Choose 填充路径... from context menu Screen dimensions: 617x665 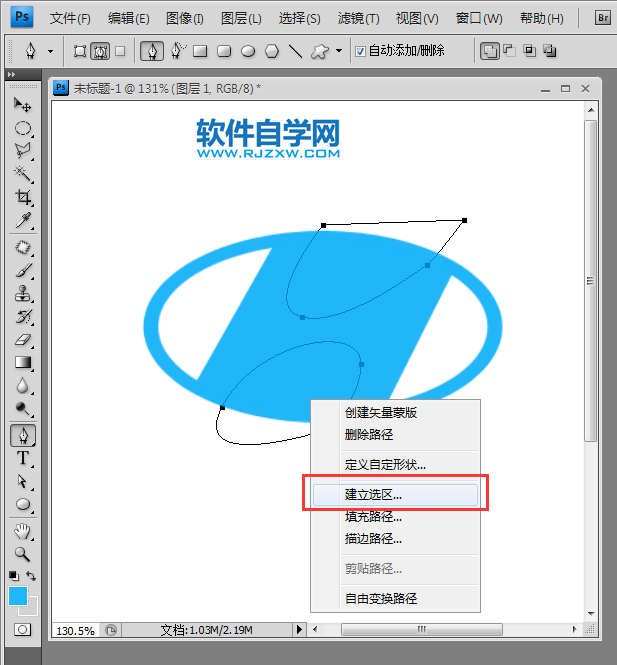pos(373,517)
